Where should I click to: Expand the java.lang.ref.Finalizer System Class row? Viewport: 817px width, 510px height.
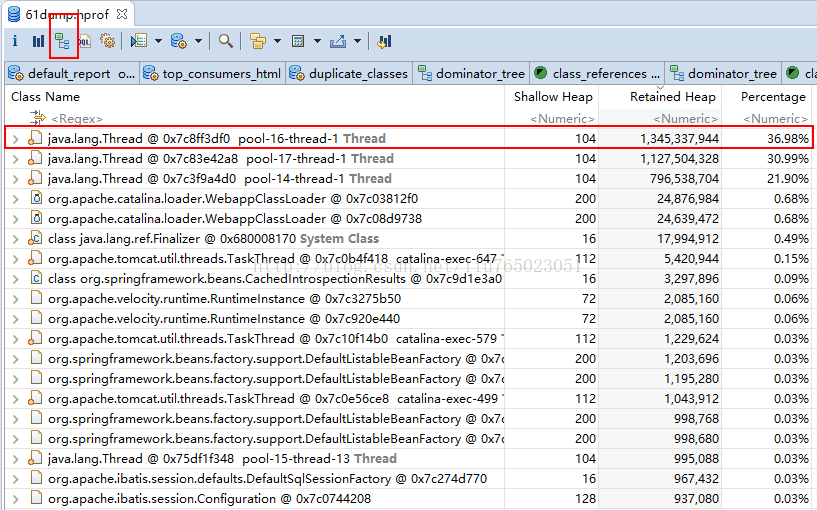15,239
